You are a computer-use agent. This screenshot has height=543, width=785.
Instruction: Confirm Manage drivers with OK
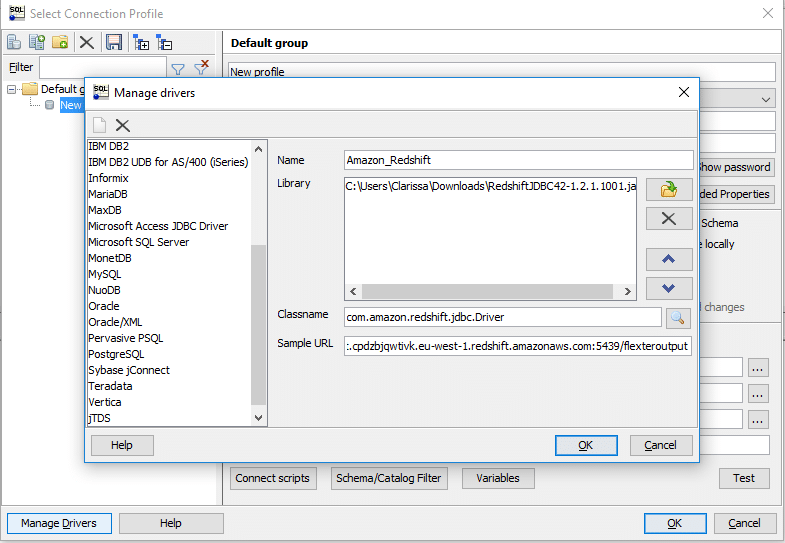tap(586, 445)
